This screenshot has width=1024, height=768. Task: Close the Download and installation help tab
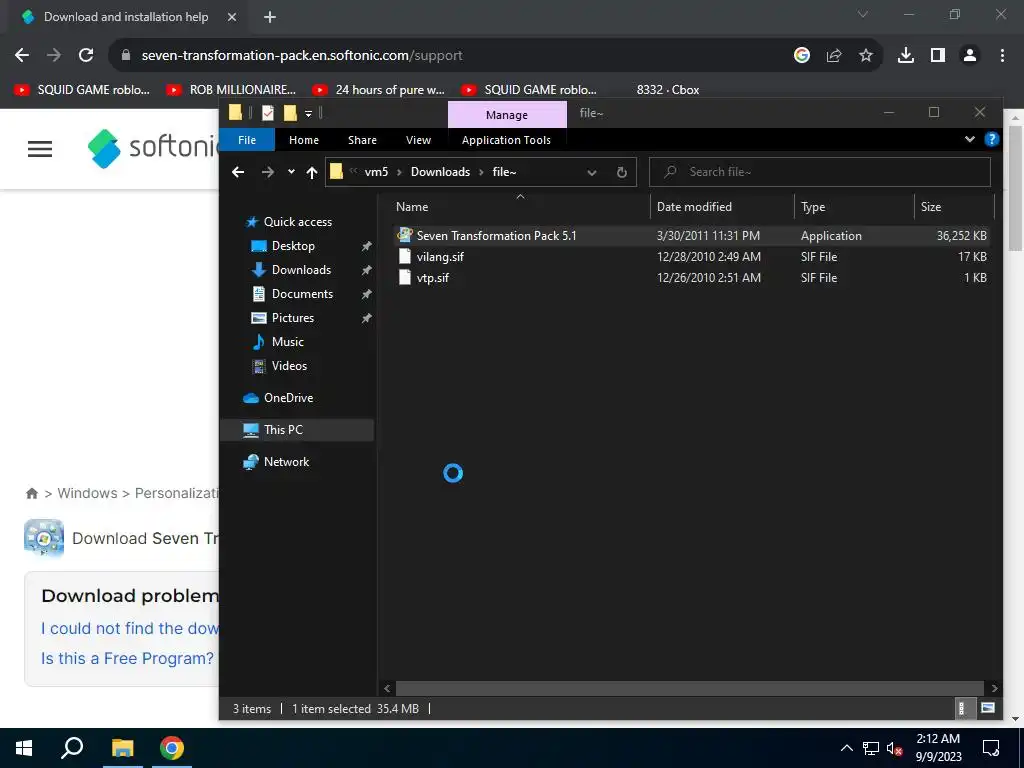point(232,17)
